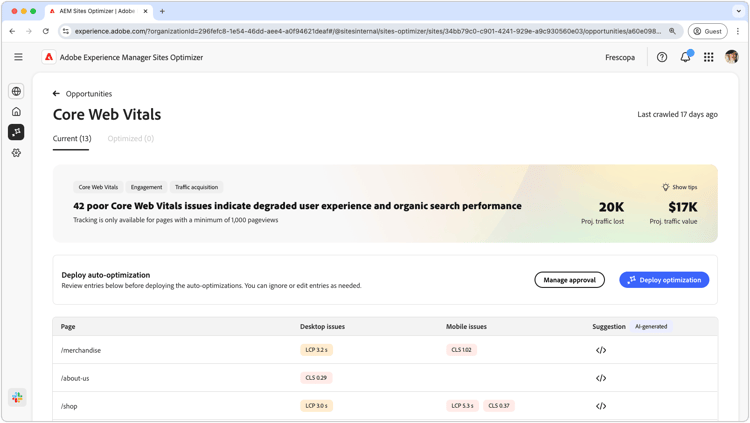
Task: Close the AEM Sites Optimizer tab
Action: 145,11
